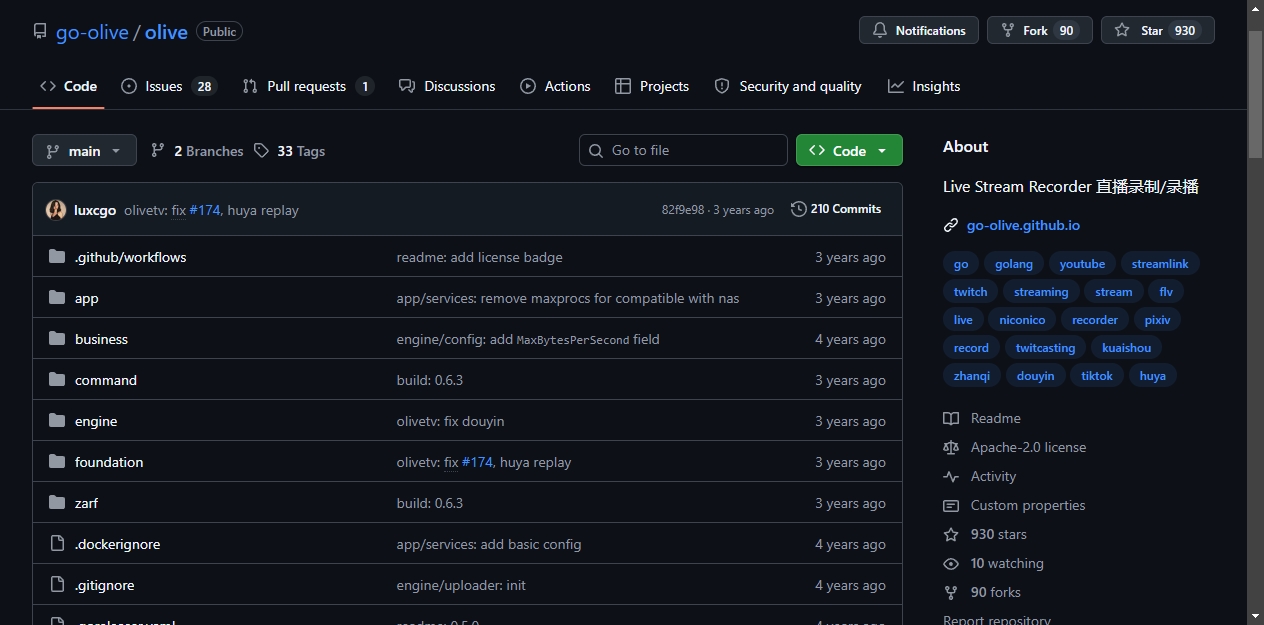The image size is (1264, 625).
Task: Click 'app/services: add basic config' commit message
Action: tap(489, 544)
